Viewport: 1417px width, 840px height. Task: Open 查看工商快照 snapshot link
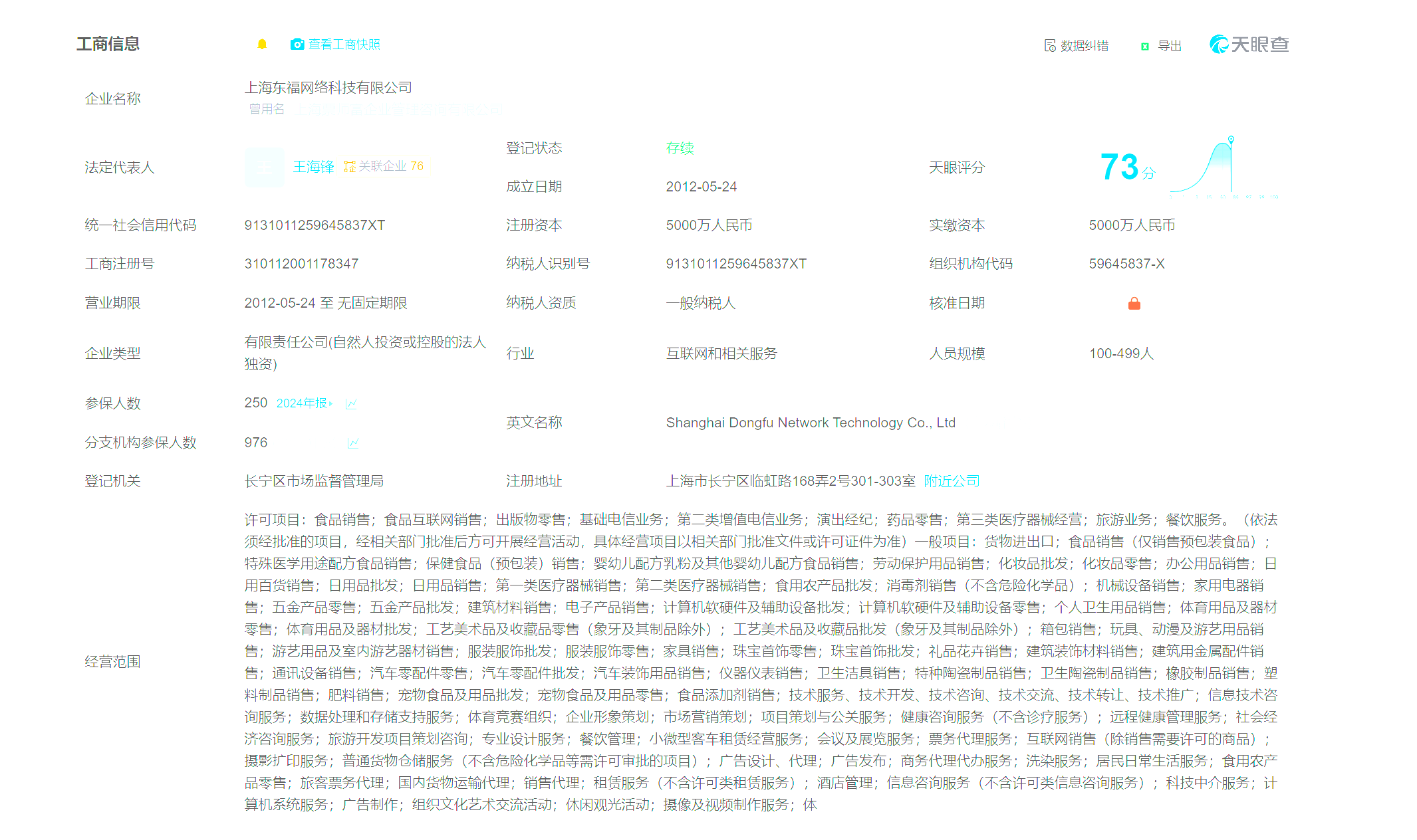point(344,45)
